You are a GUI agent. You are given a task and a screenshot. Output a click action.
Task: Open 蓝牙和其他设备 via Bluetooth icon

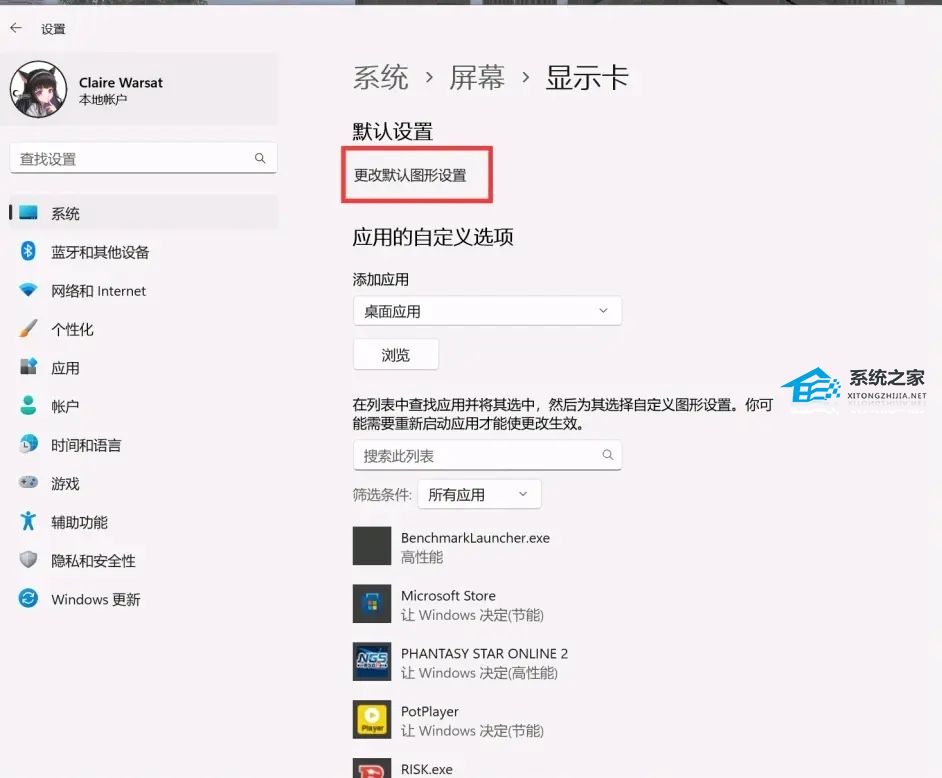tap(29, 252)
